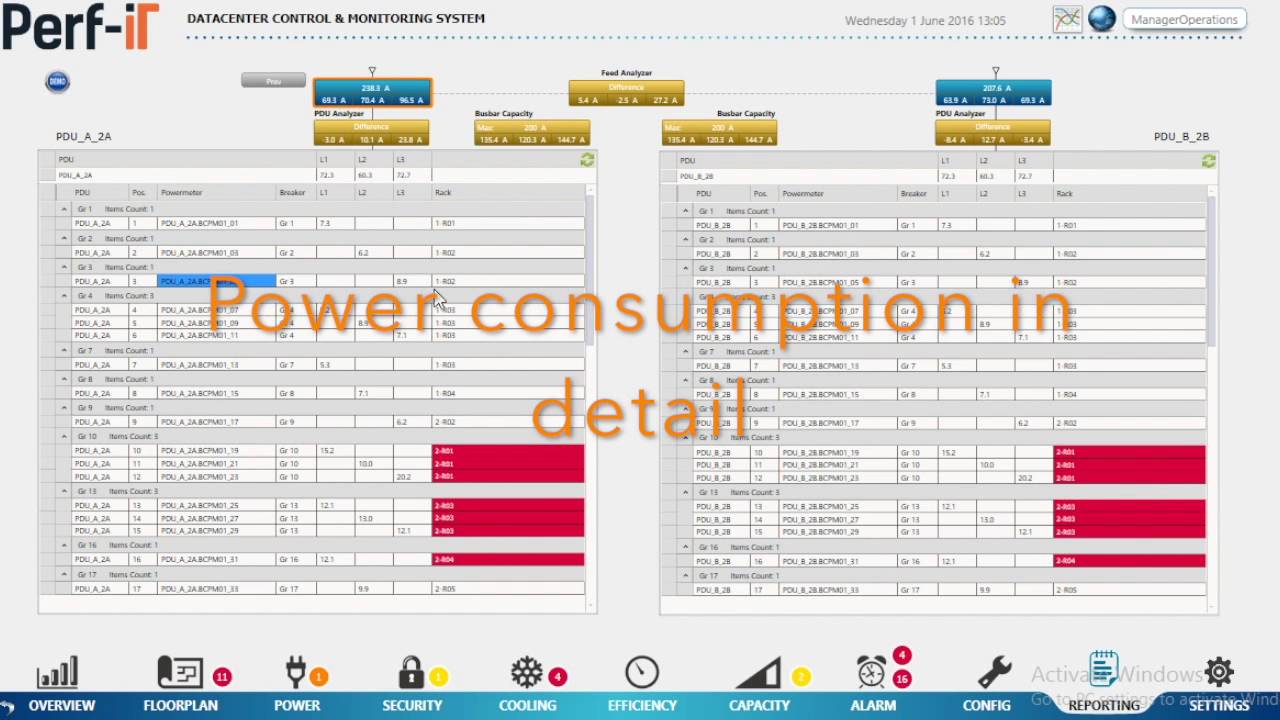Sort by Rack column in PDU_B_2B table

pos(1130,194)
